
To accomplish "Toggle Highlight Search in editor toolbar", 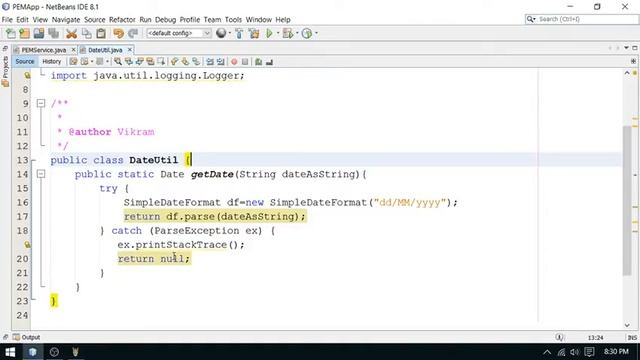I will (151, 62).
